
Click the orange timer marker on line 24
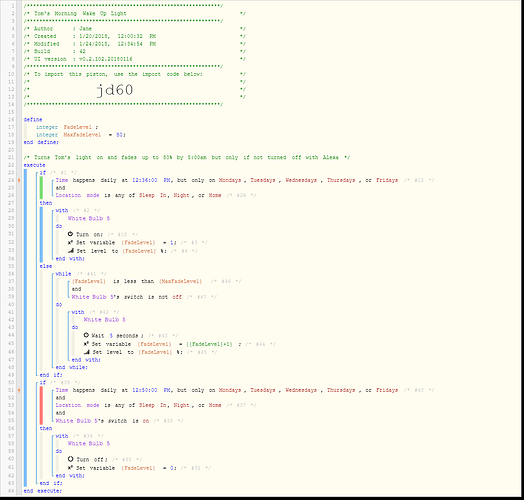click(19, 180)
